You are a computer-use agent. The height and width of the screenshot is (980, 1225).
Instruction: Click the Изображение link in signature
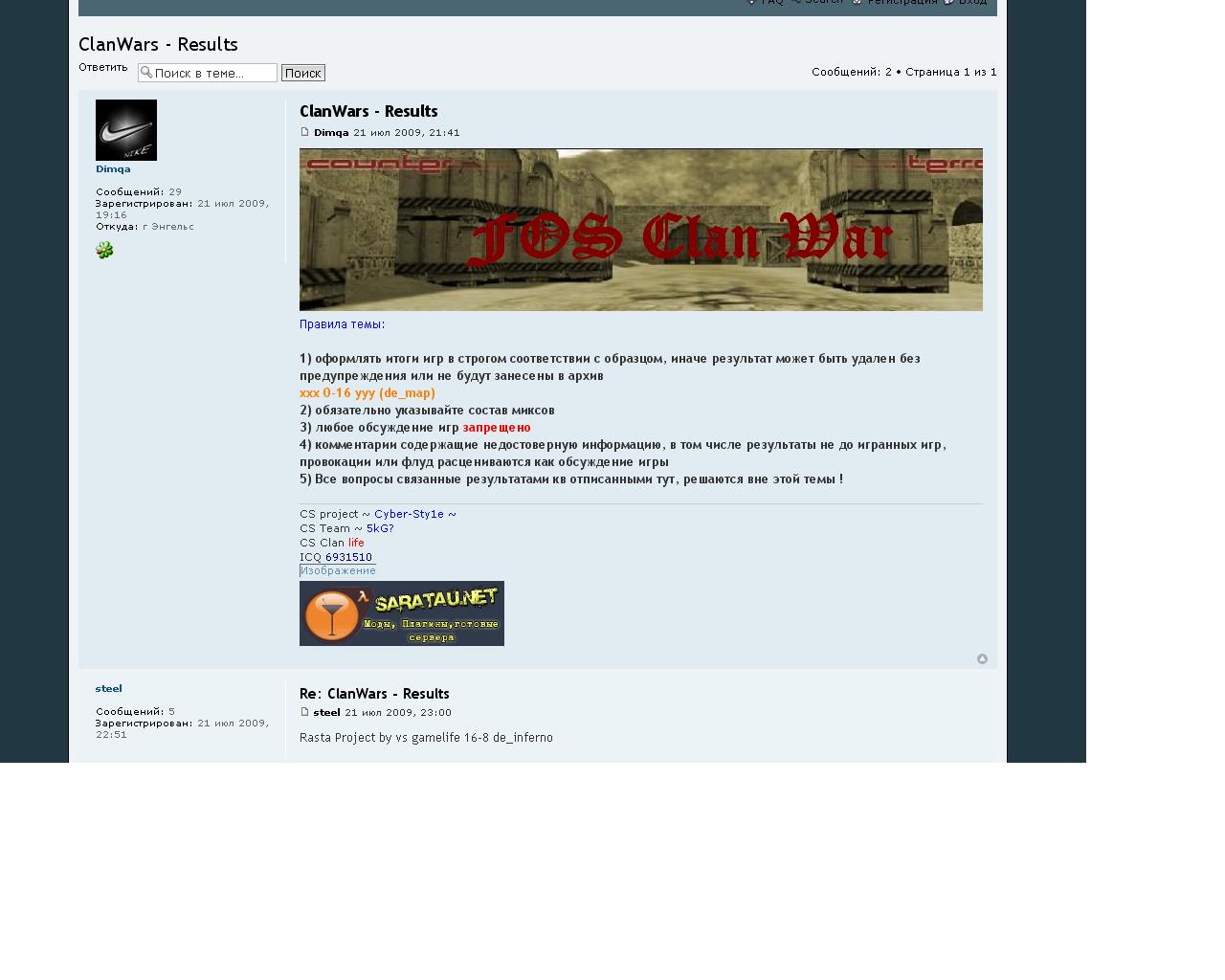tap(338, 570)
